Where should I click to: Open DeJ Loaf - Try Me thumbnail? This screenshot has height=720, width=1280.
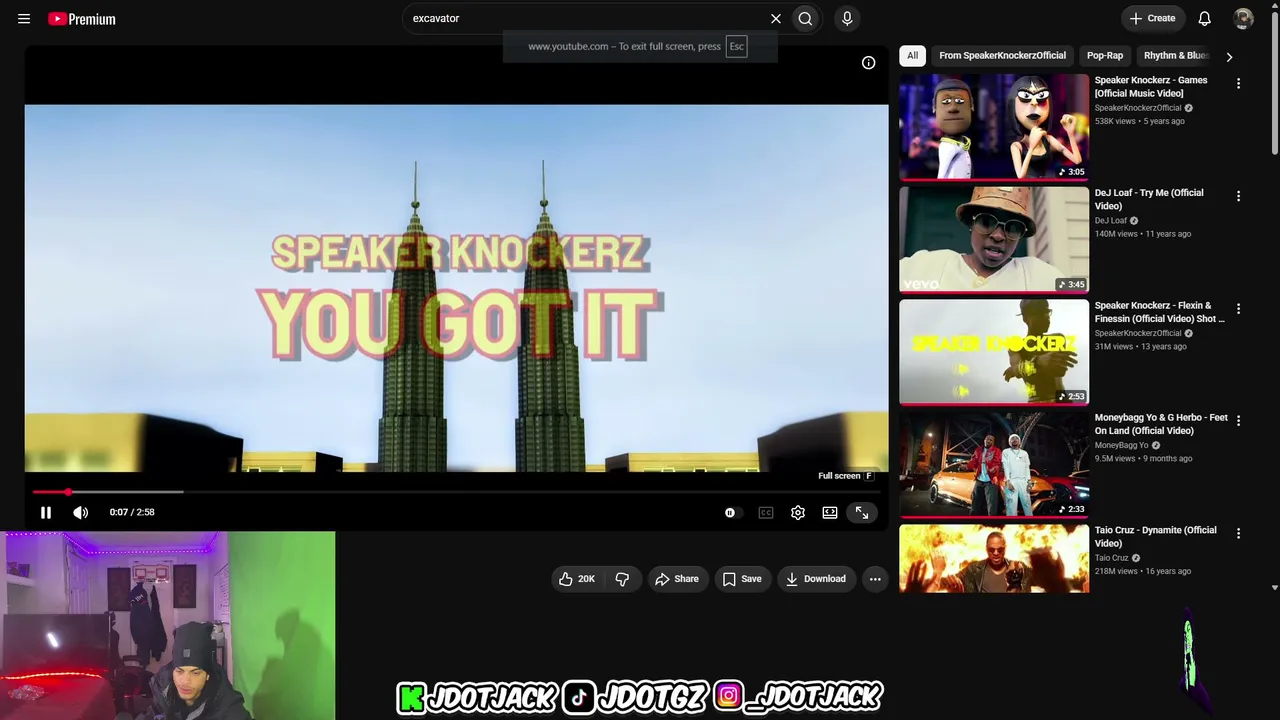tap(994, 240)
